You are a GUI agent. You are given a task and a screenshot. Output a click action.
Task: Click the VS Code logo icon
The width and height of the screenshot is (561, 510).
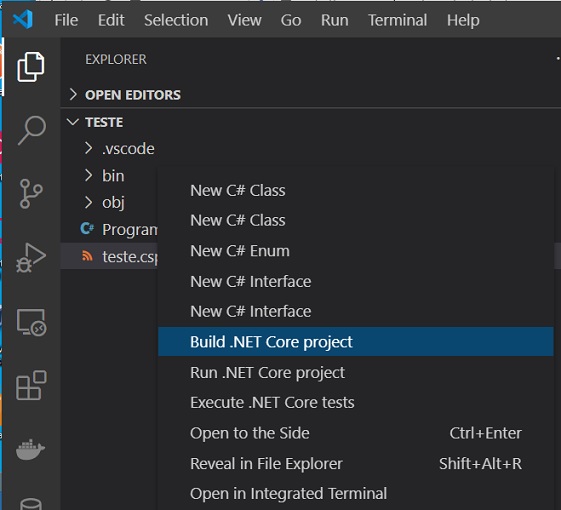tap(23, 19)
